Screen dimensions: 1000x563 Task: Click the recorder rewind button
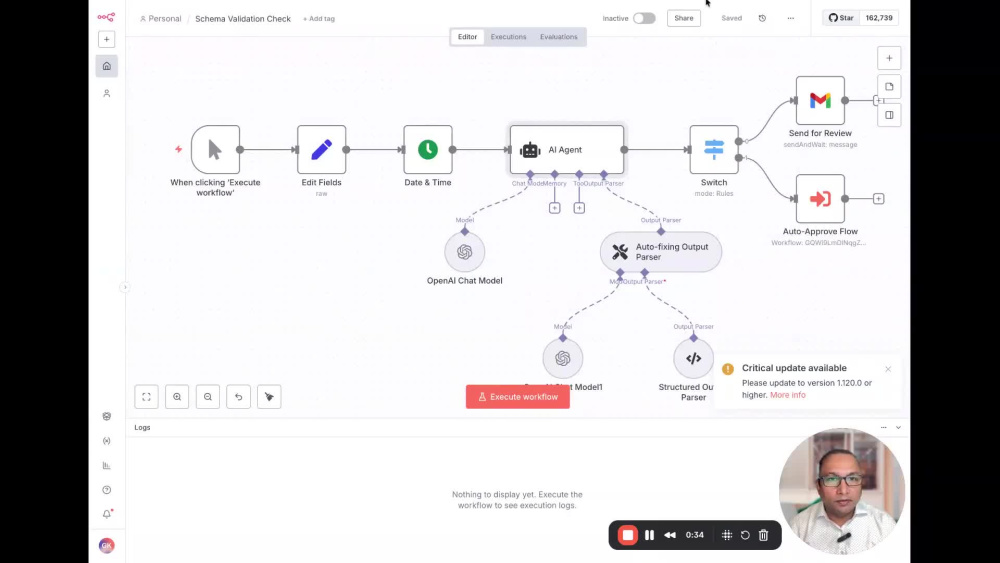coord(670,535)
